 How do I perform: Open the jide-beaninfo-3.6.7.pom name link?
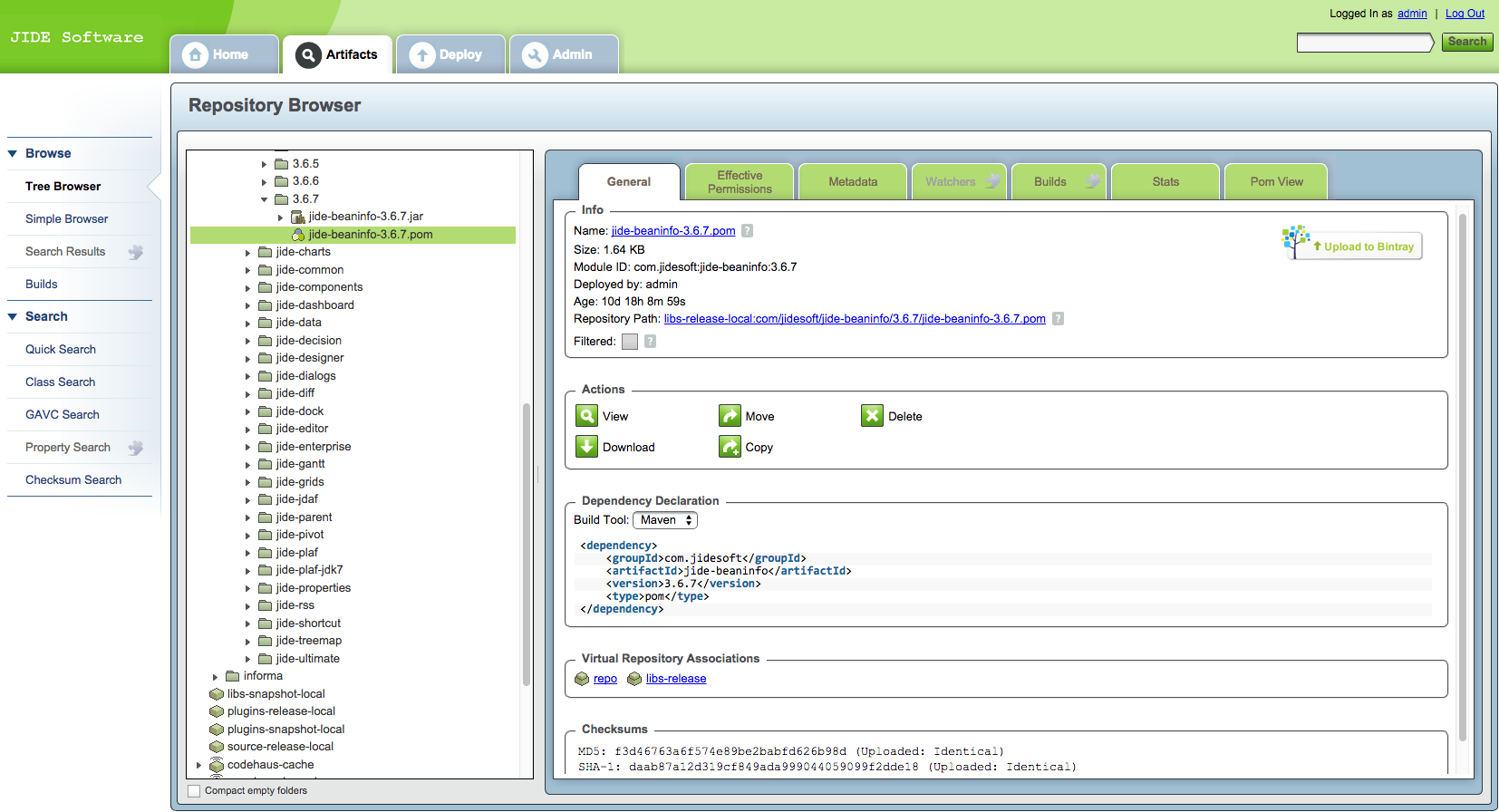673,231
